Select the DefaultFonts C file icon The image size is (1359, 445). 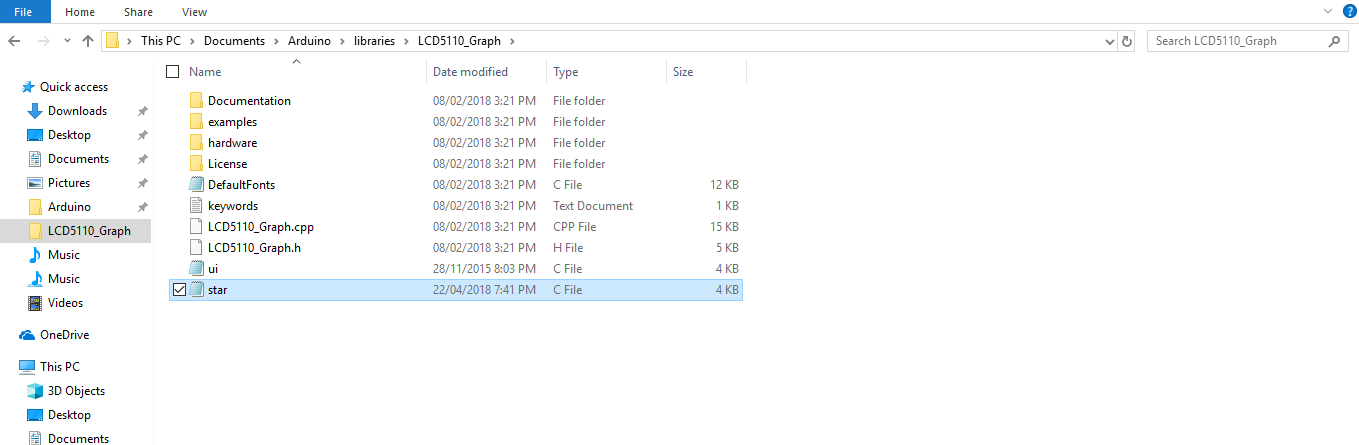pos(196,184)
